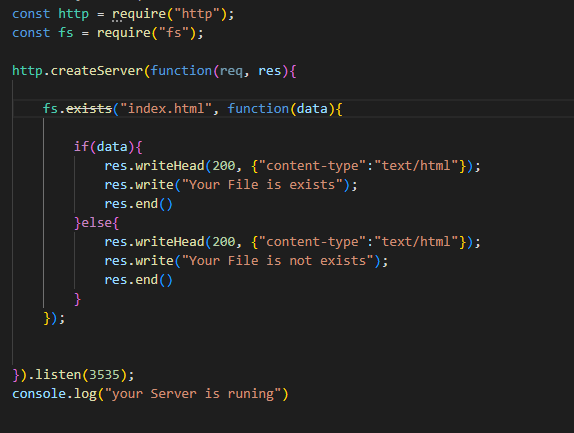Click the console.log statement
The image size is (574, 433).
tap(150, 394)
